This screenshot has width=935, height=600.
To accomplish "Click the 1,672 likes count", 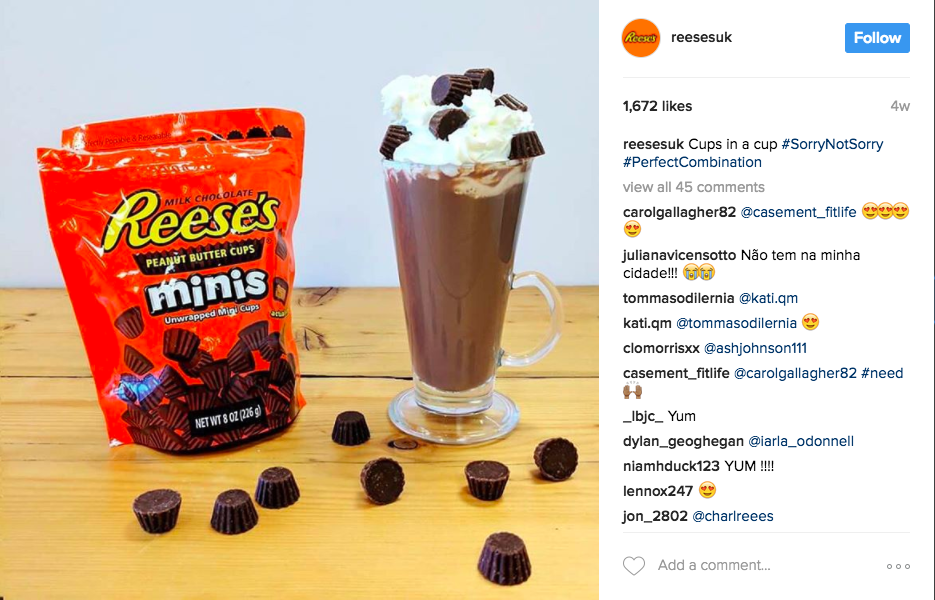I will [x=658, y=106].
